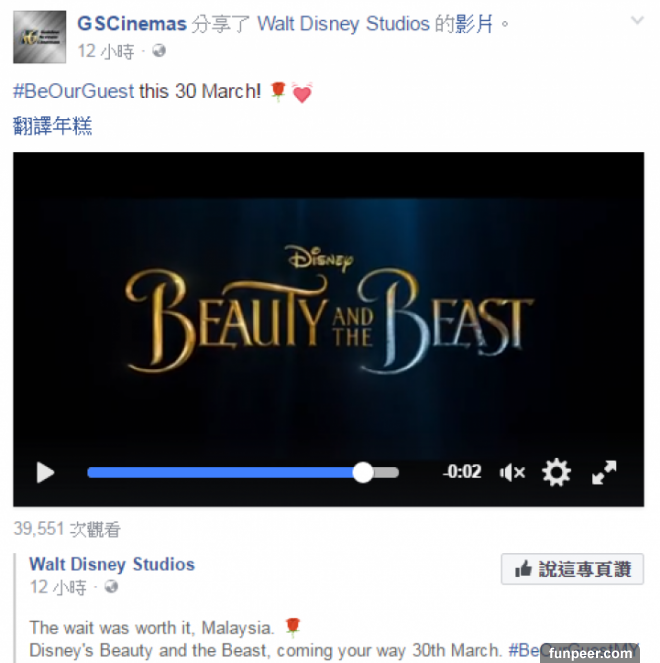Play the Beauty and the Beast video

point(45,472)
